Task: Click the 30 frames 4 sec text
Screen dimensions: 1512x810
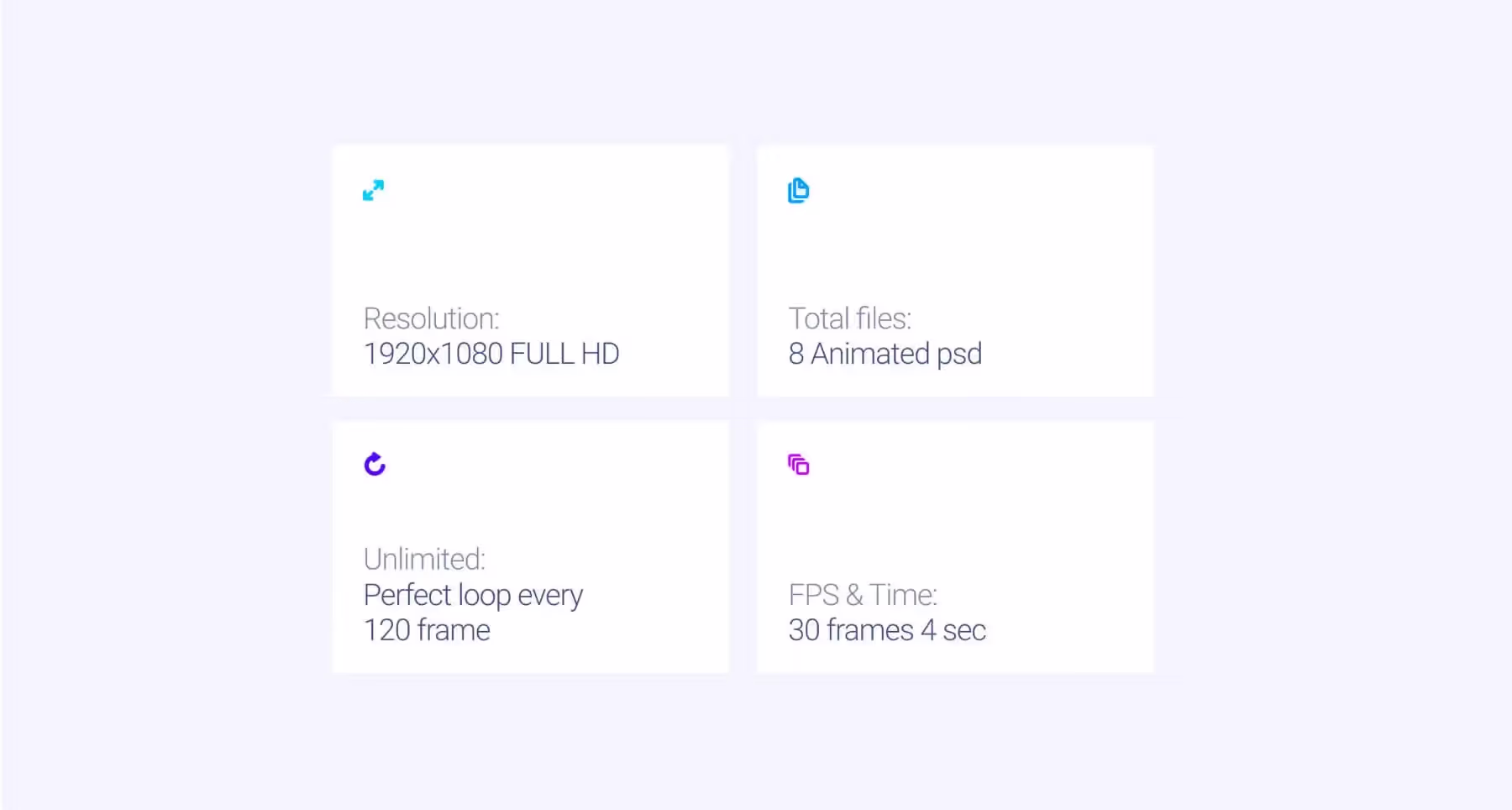Action: click(887, 630)
